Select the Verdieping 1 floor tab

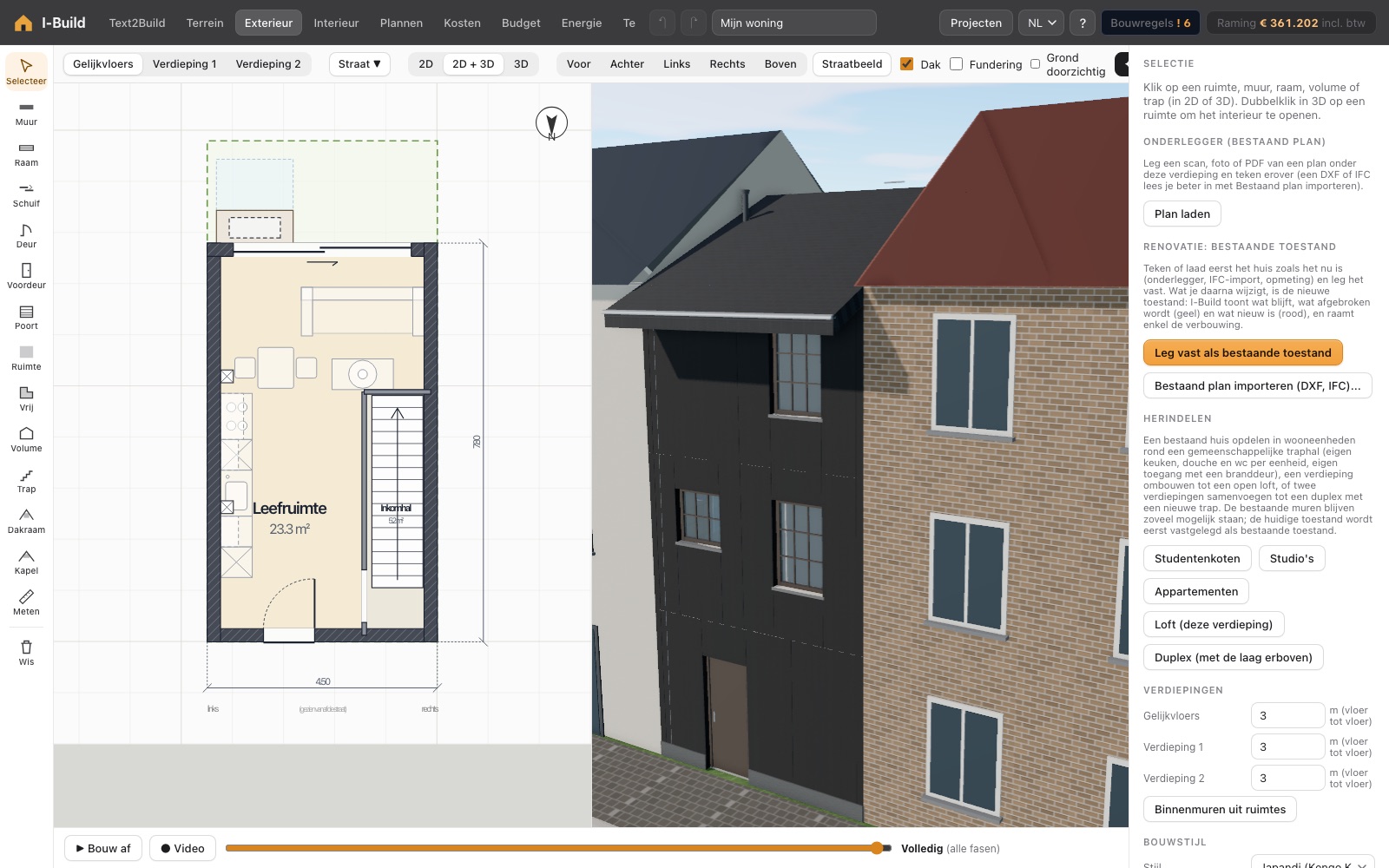[184, 63]
